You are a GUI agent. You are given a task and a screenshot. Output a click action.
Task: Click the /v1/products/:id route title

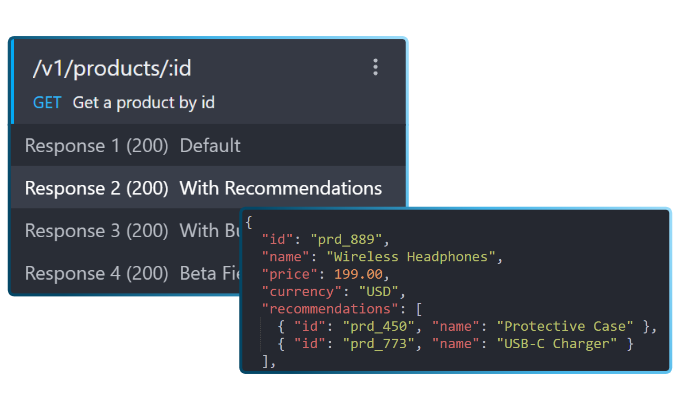click(112, 68)
